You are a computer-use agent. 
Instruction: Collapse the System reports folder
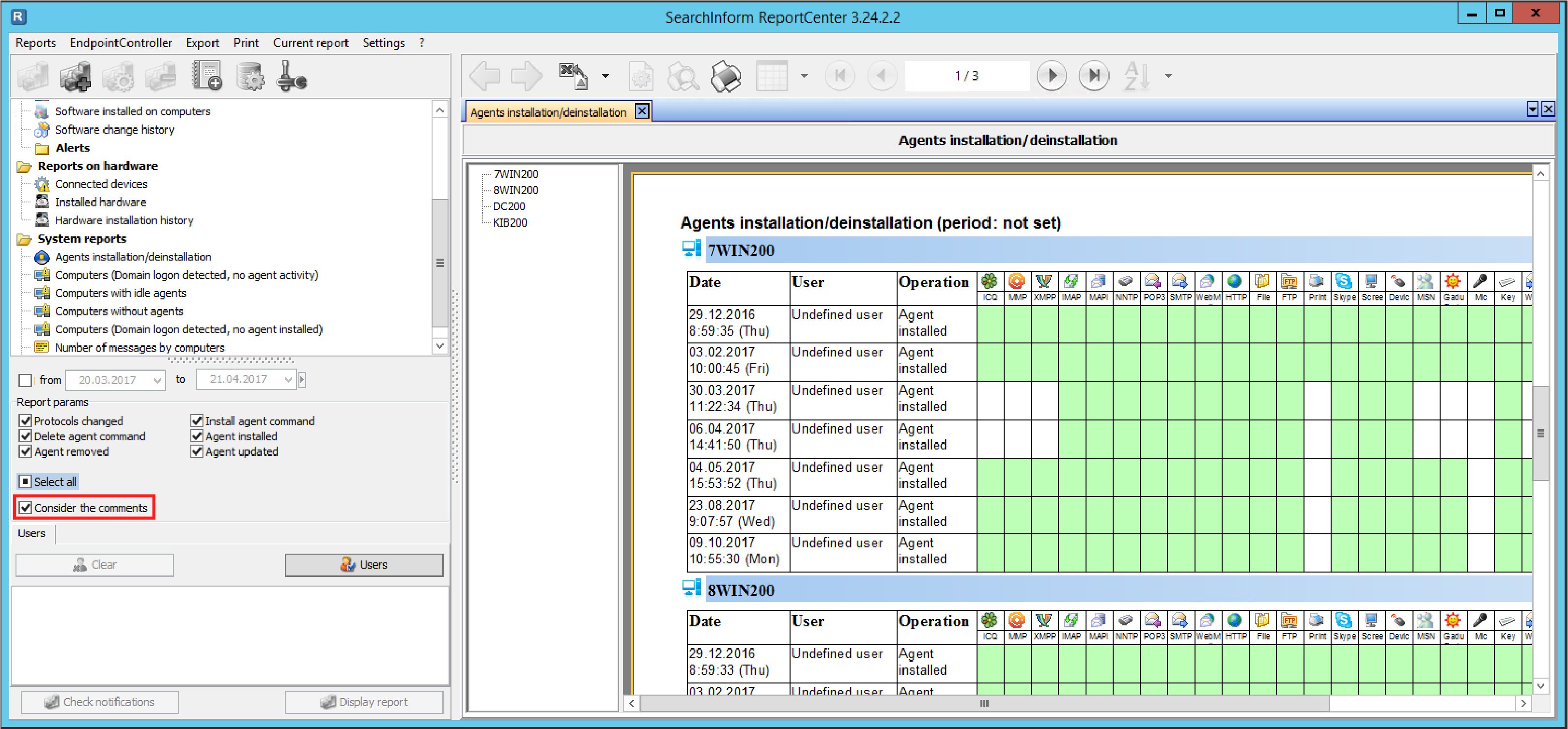(x=24, y=239)
